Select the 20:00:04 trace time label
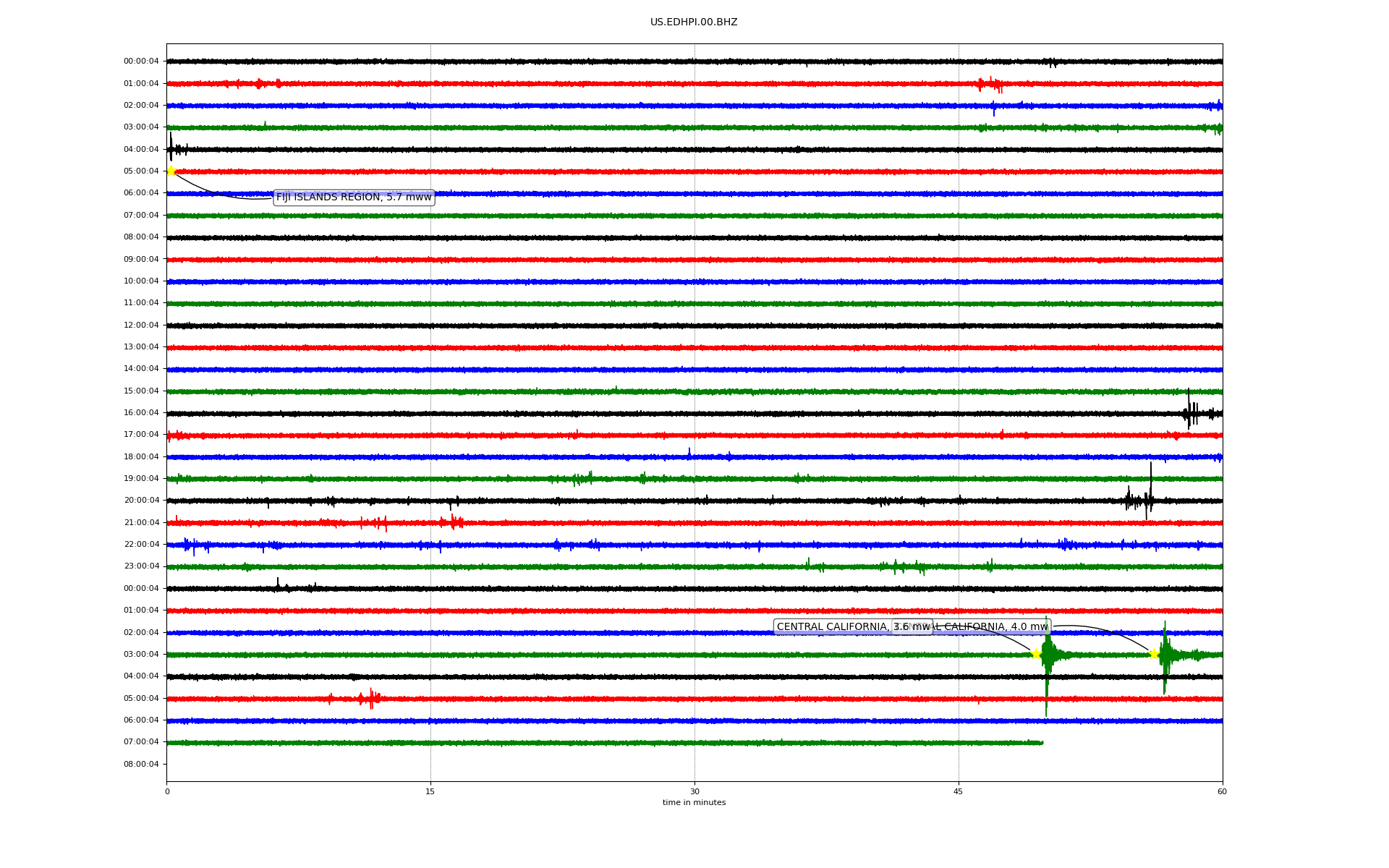The image size is (1389, 868). (141, 501)
